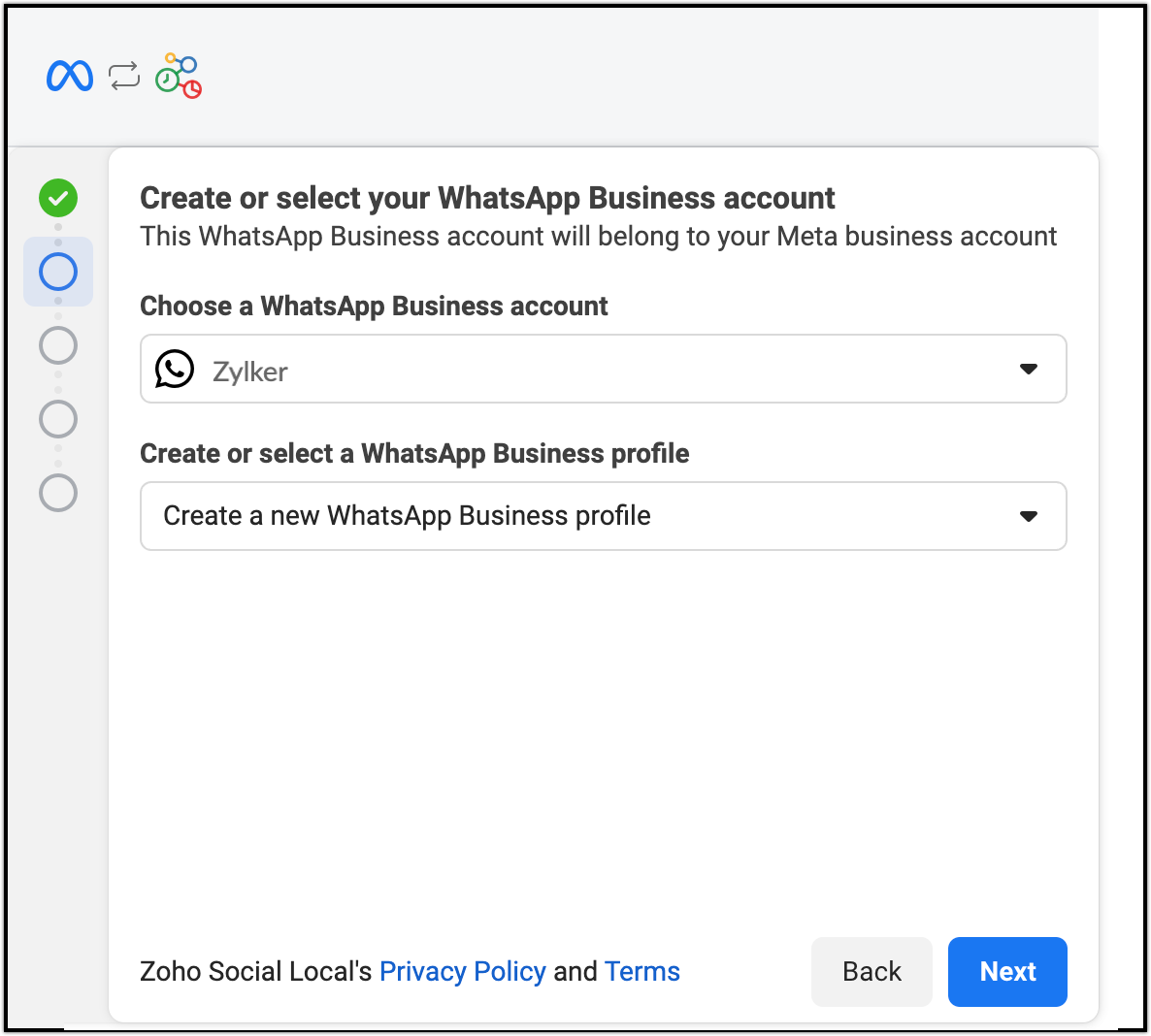This screenshot has height=1036, width=1151.
Task: Go to the last step circle
Action: pos(58,493)
